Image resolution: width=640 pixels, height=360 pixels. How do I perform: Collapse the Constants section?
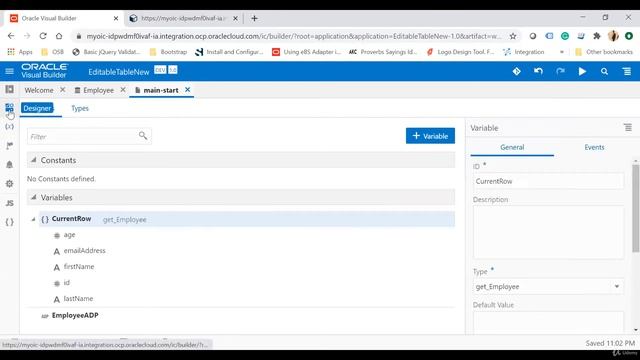[33, 160]
